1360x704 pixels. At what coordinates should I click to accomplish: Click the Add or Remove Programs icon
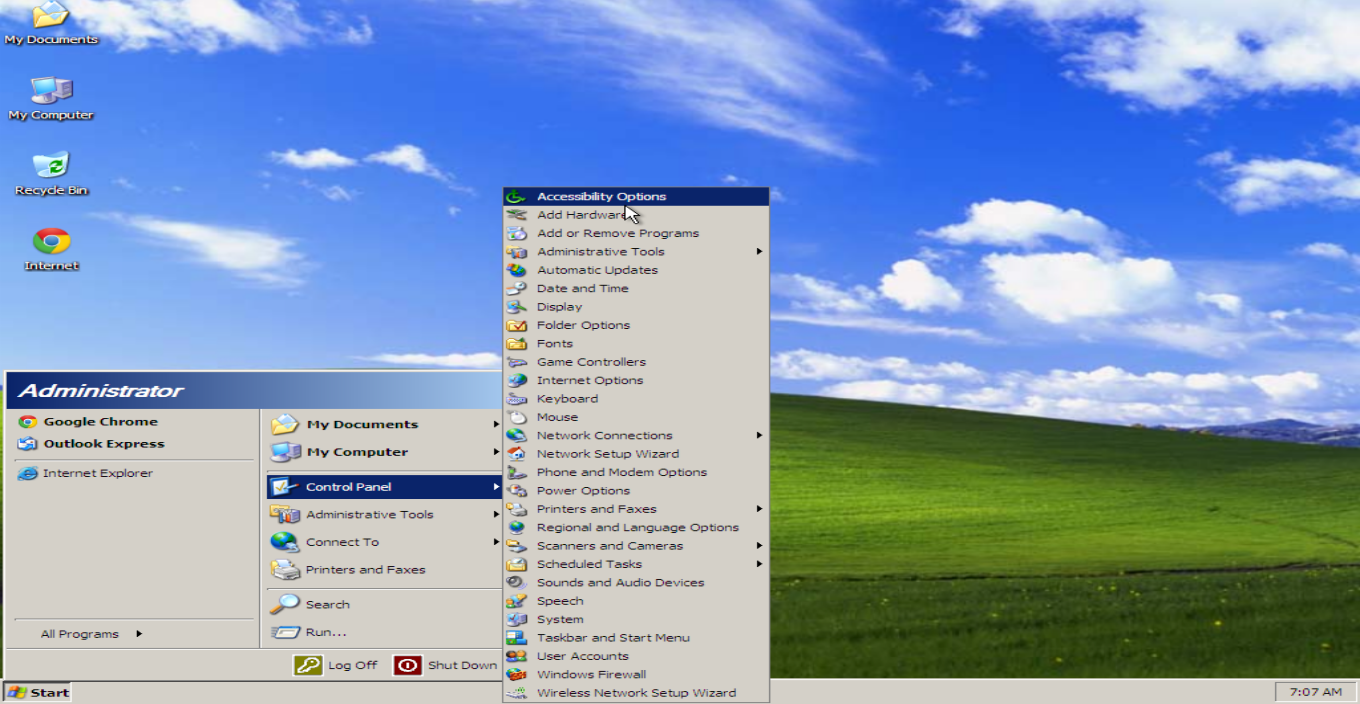tap(516, 233)
